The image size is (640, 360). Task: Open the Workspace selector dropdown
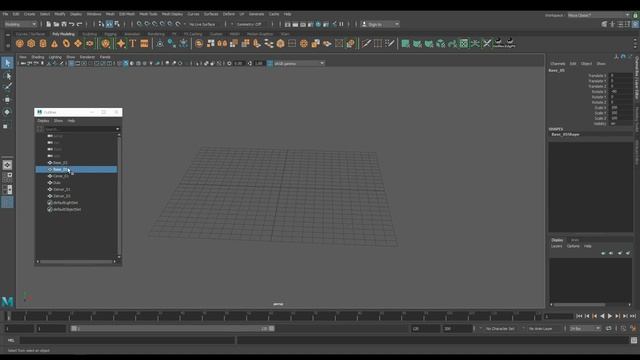pos(598,15)
